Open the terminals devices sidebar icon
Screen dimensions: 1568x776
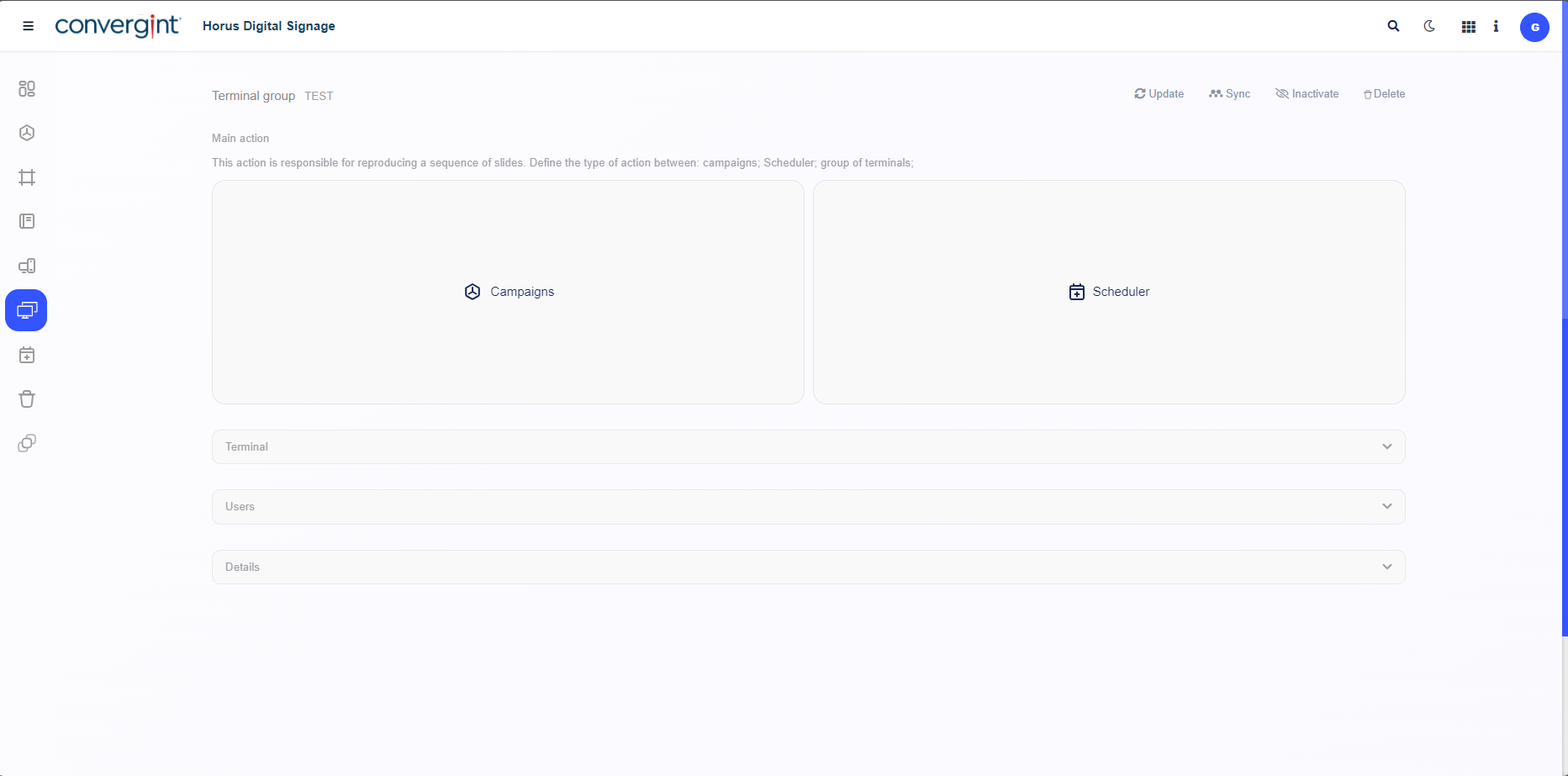pyautogui.click(x=27, y=266)
